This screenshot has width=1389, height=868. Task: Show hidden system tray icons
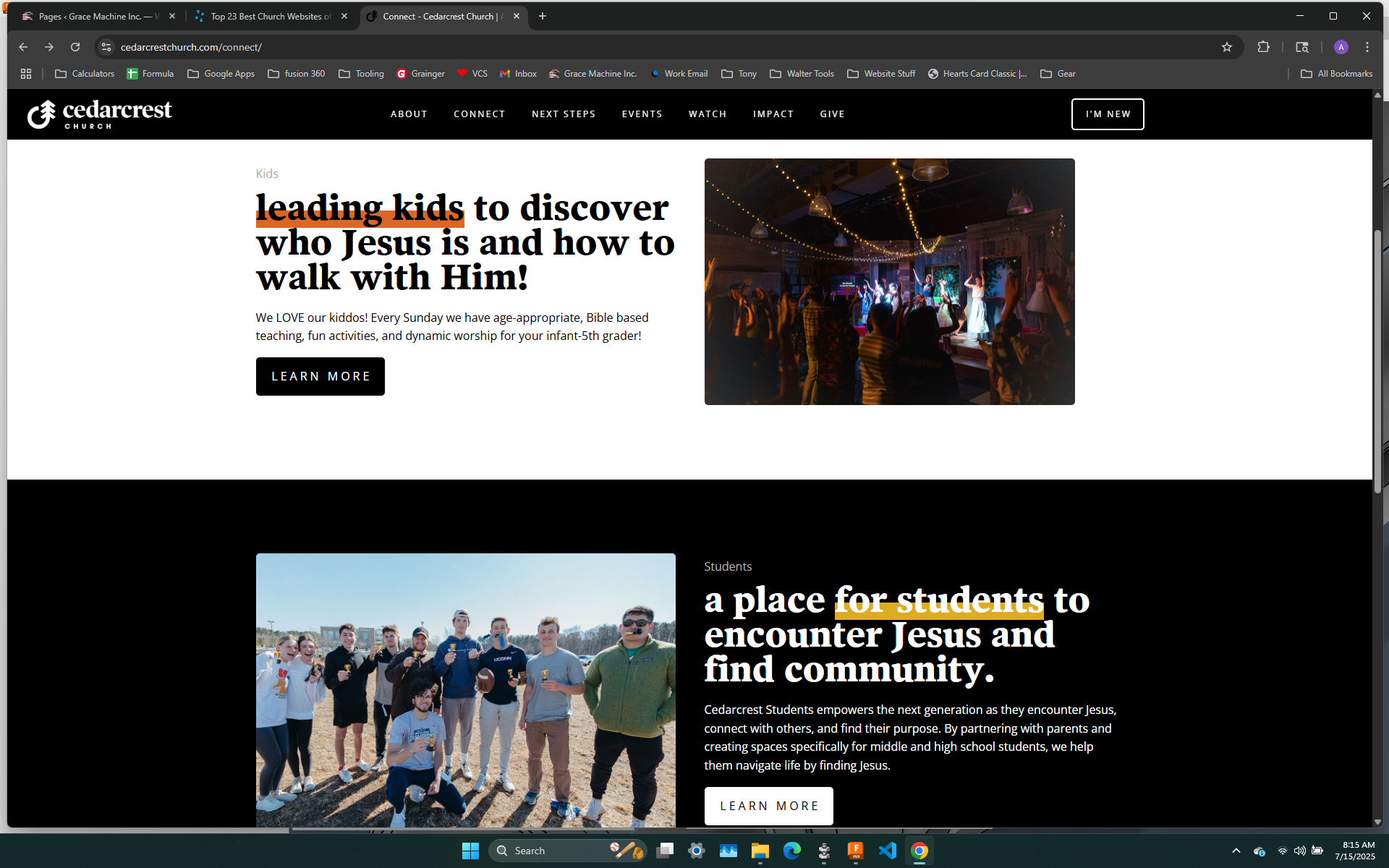tap(1236, 851)
